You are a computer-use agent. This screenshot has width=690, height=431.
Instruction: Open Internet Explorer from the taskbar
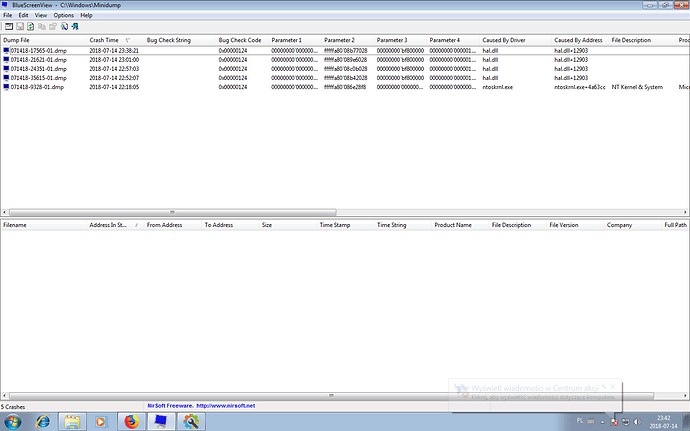[44, 421]
